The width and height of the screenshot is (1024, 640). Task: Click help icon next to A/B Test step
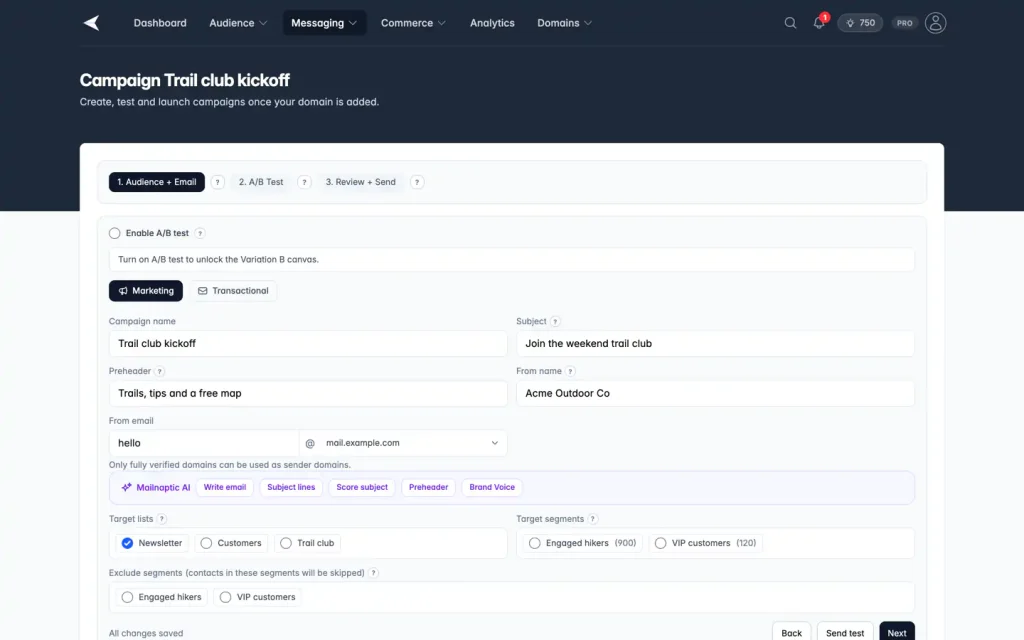coord(304,182)
